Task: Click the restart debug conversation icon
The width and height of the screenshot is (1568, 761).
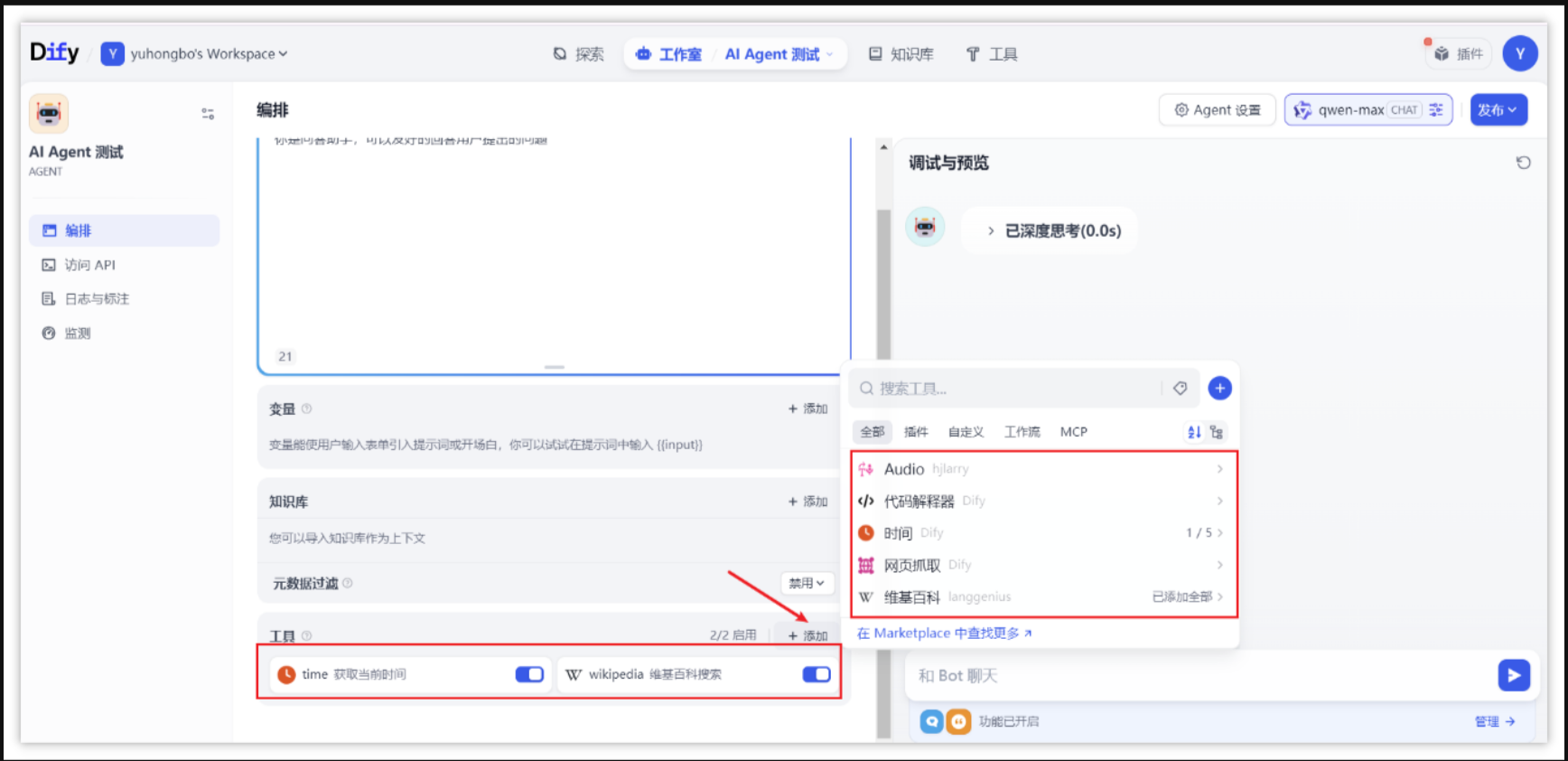Action: coord(1523,163)
